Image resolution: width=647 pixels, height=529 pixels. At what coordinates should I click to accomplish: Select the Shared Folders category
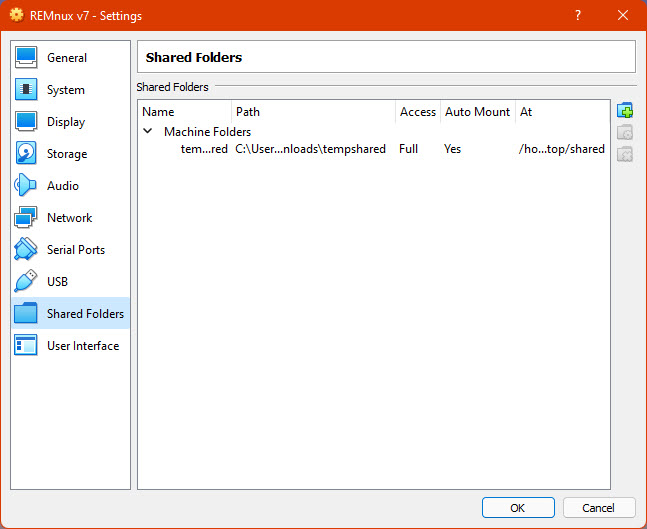click(x=85, y=314)
